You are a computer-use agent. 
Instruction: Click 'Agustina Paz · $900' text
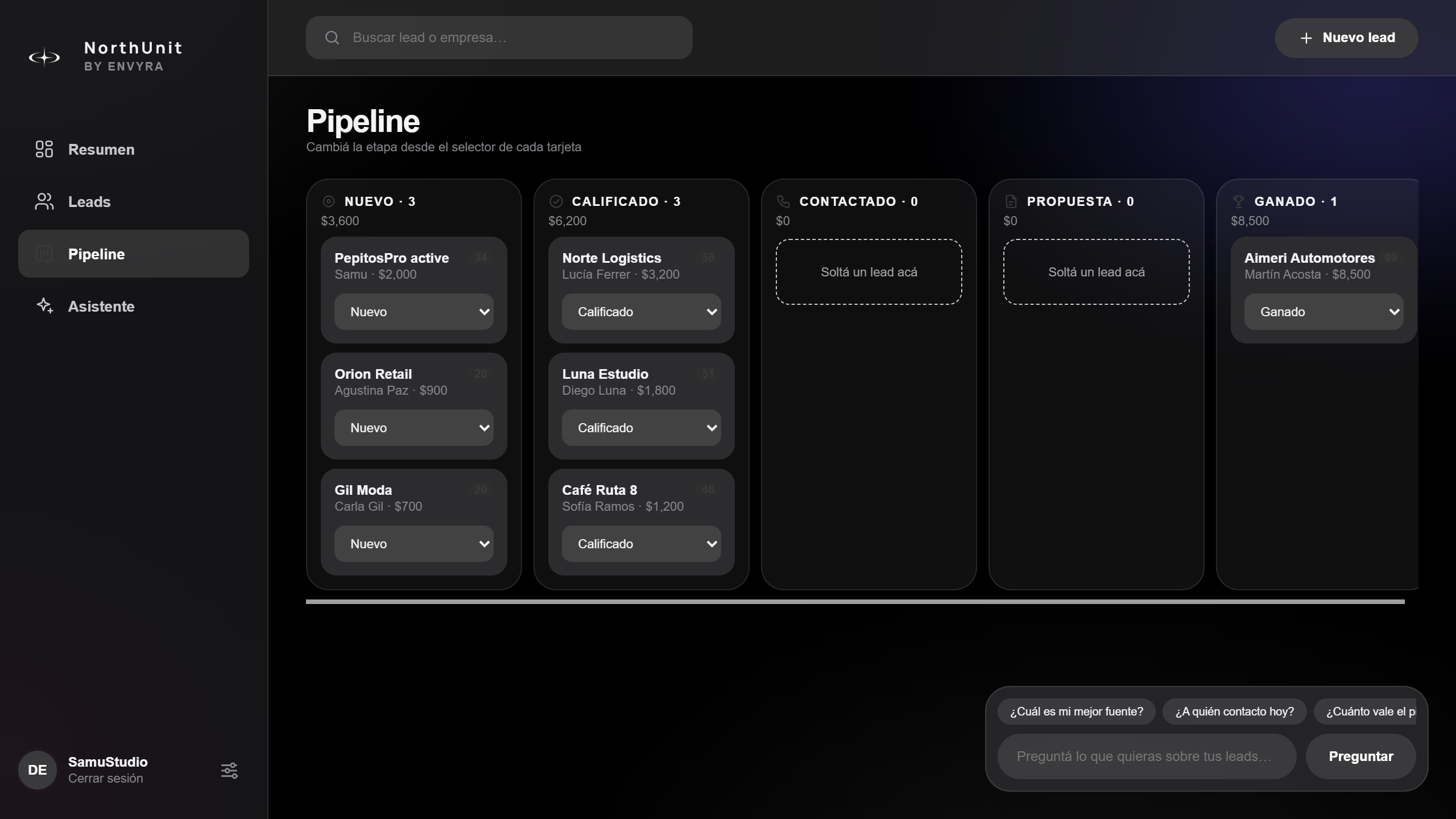[x=391, y=390]
